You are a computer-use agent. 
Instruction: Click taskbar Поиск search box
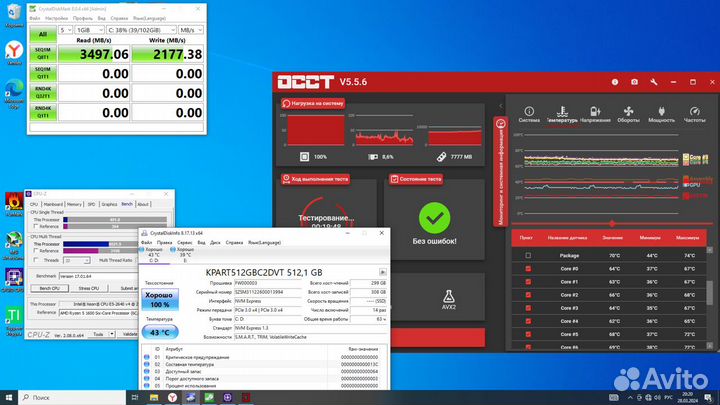point(72,397)
